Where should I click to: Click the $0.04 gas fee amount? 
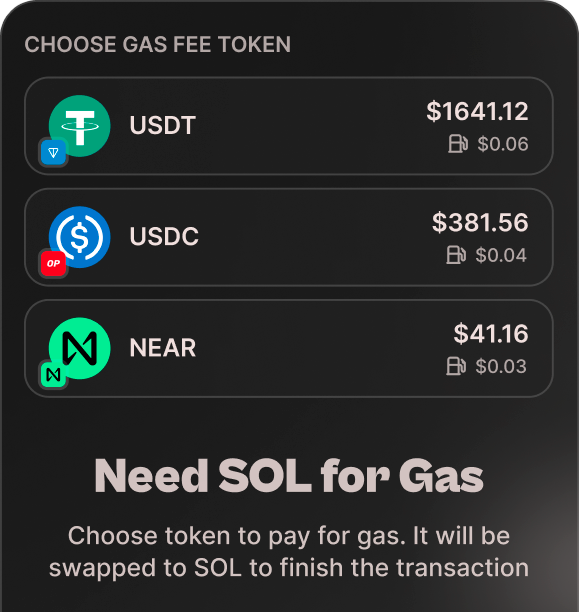501,255
